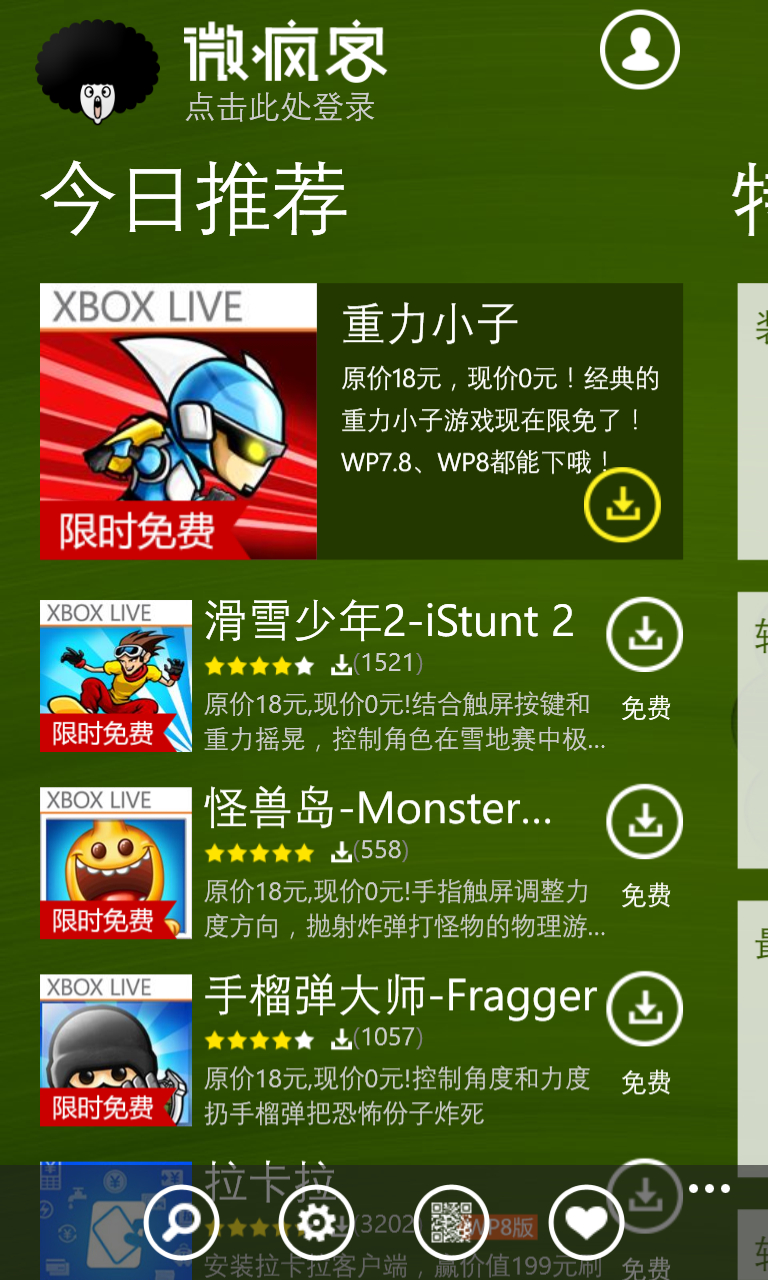Open the 手榴弹大师-Fragger title text
This screenshot has width=768, height=1280.
pos(401,995)
